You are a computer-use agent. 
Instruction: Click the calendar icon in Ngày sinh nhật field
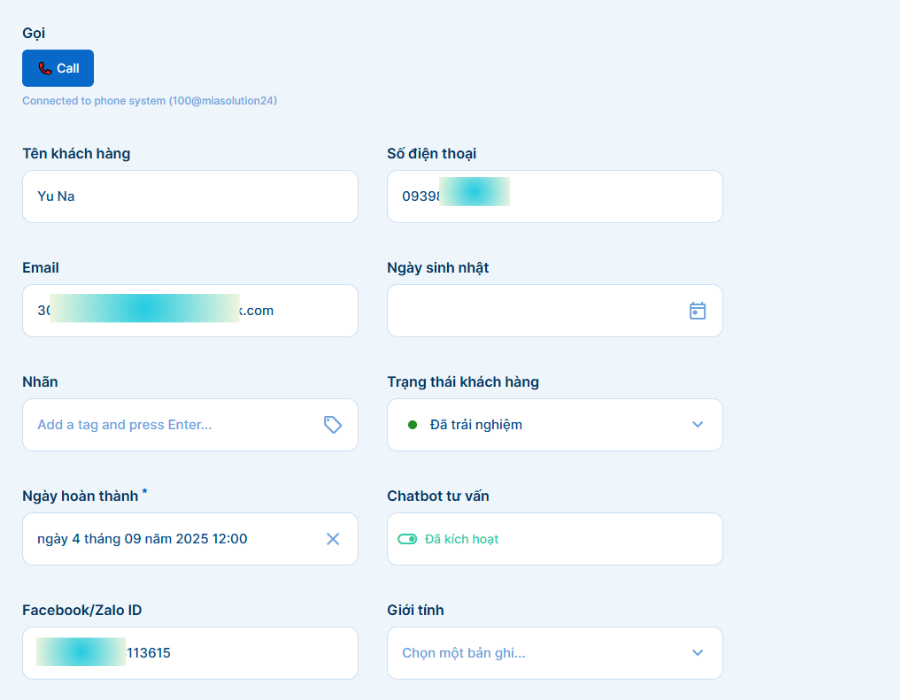697,311
